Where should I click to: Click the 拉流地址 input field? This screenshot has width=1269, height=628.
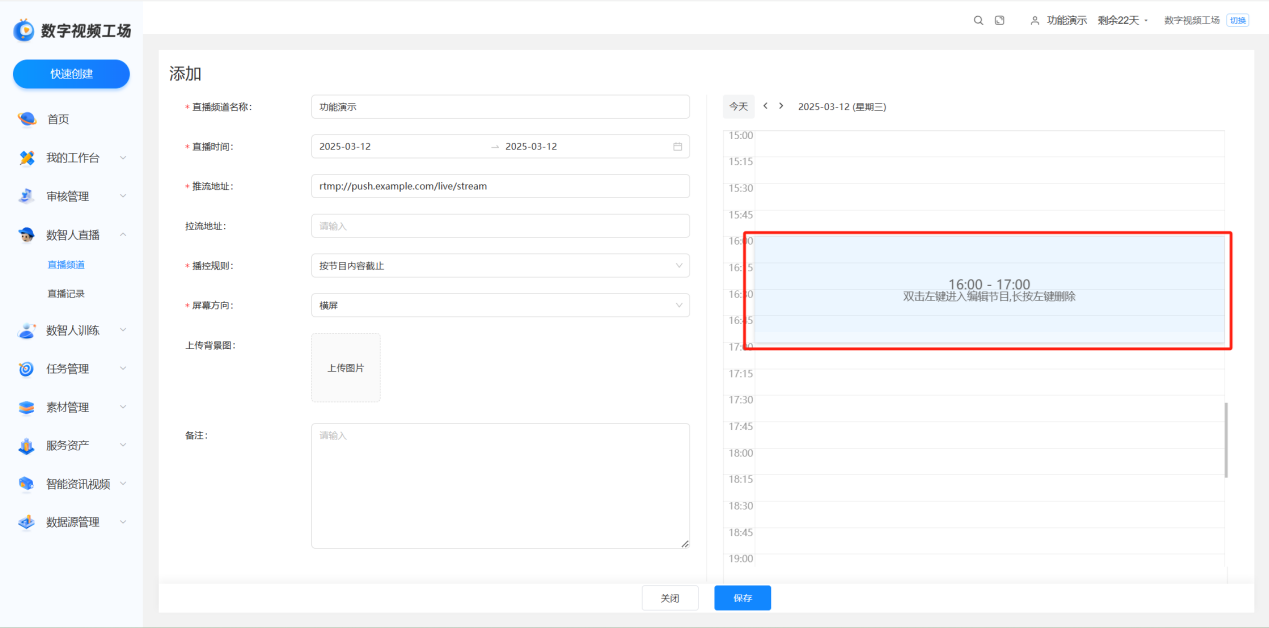500,226
